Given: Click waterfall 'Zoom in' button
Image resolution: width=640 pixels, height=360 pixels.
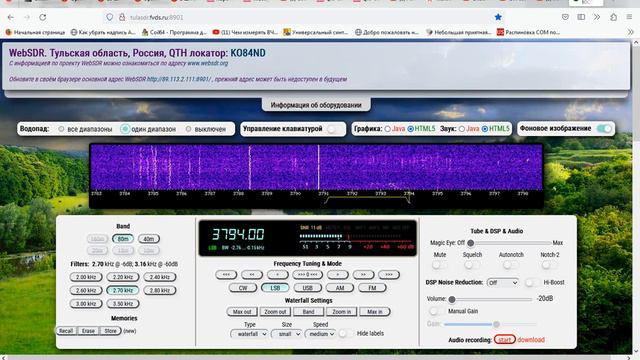Looking at the screenshot, I should 342,312.
